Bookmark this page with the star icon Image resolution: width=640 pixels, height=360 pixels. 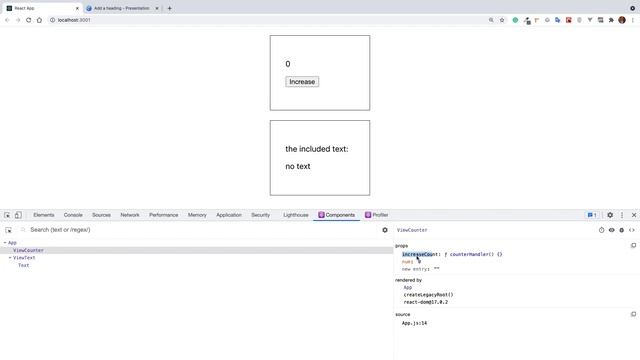point(502,20)
